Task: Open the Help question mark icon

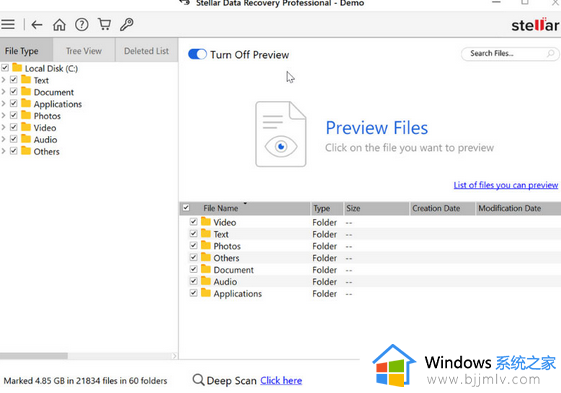Action: [x=82, y=25]
